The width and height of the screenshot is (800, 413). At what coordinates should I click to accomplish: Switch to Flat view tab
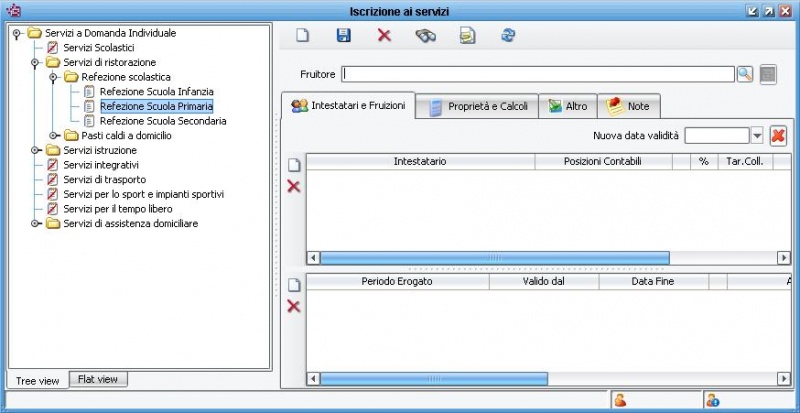tap(98, 379)
